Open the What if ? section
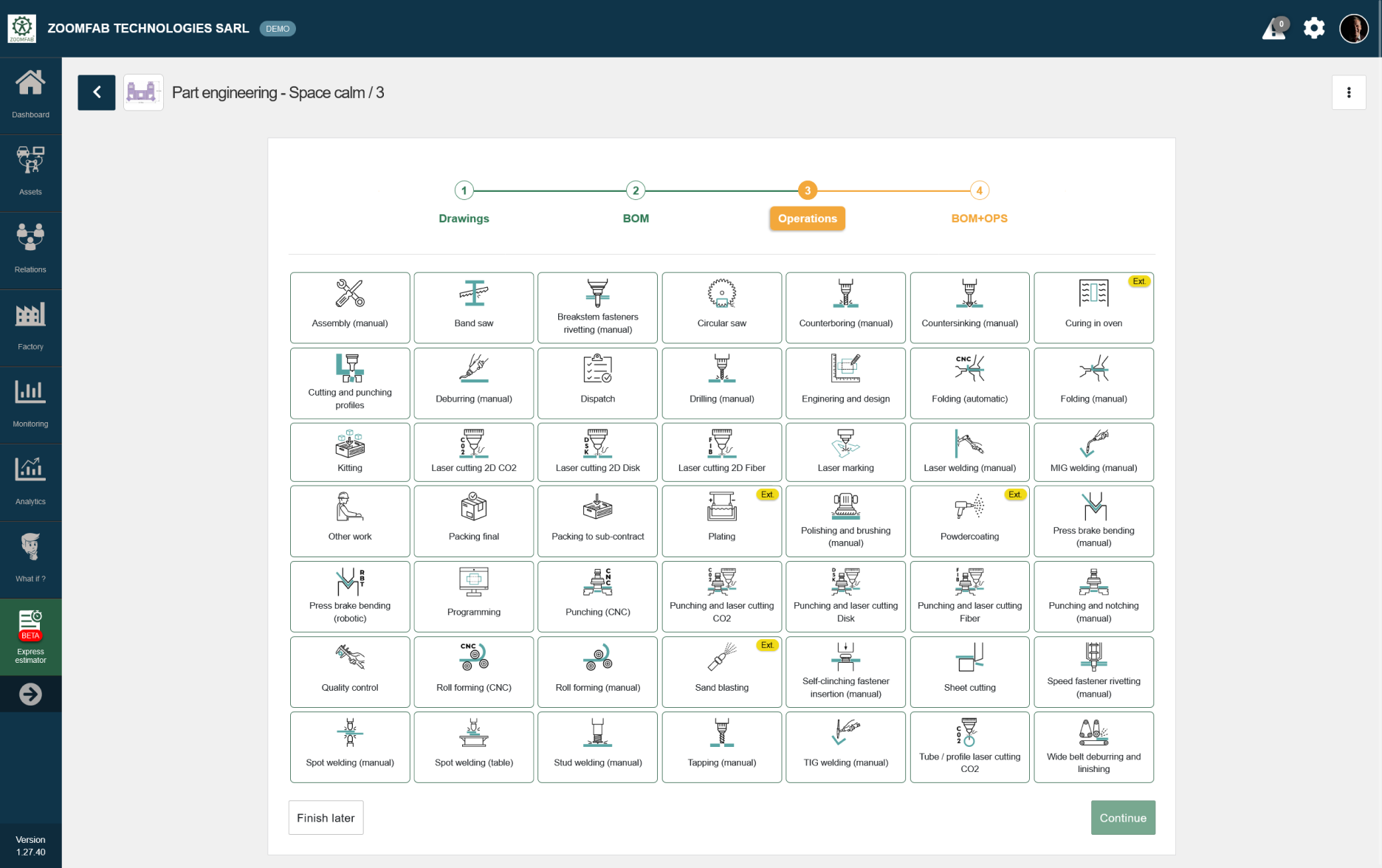 (30, 559)
